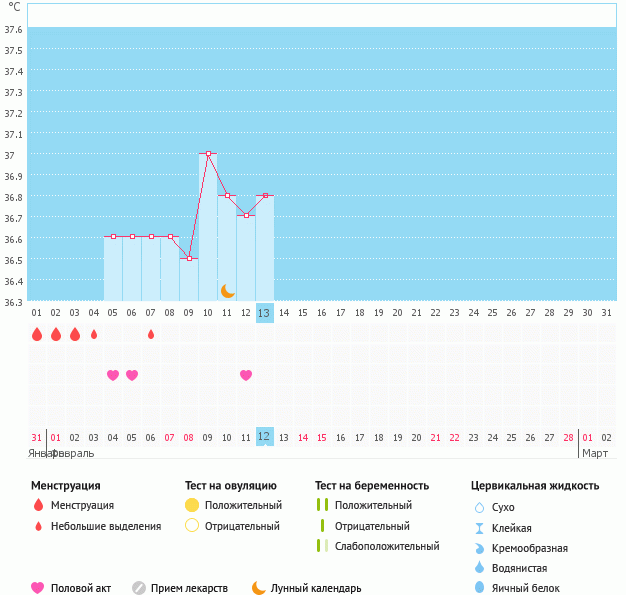This screenshot has height=595, width=626.
Task: Click the small discharge drop on day 07
Action: click(x=151, y=334)
